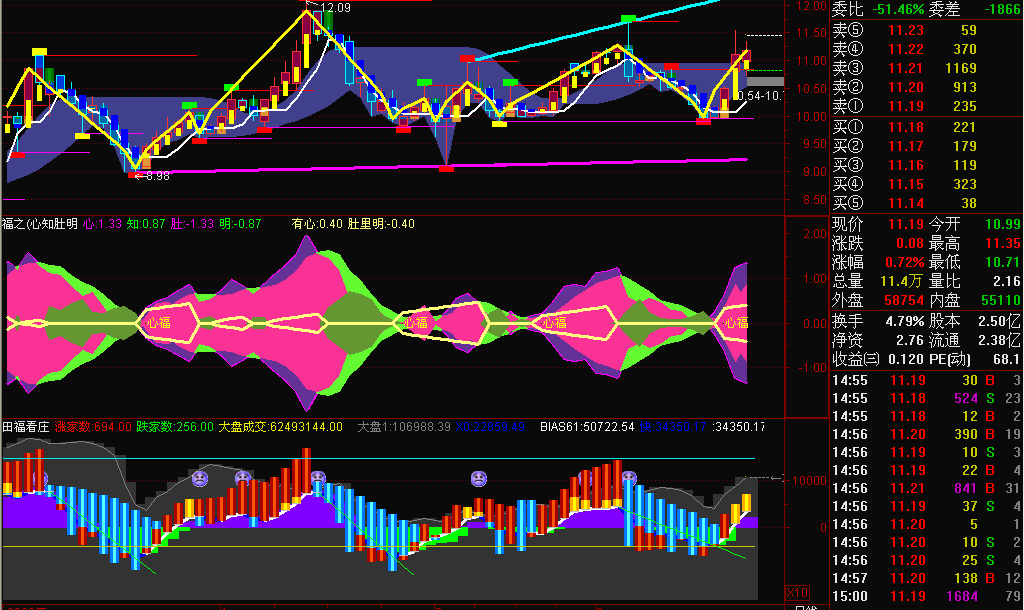Click the 买④ volume 323
This screenshot has width=1024, height=610.
(965, 184)
